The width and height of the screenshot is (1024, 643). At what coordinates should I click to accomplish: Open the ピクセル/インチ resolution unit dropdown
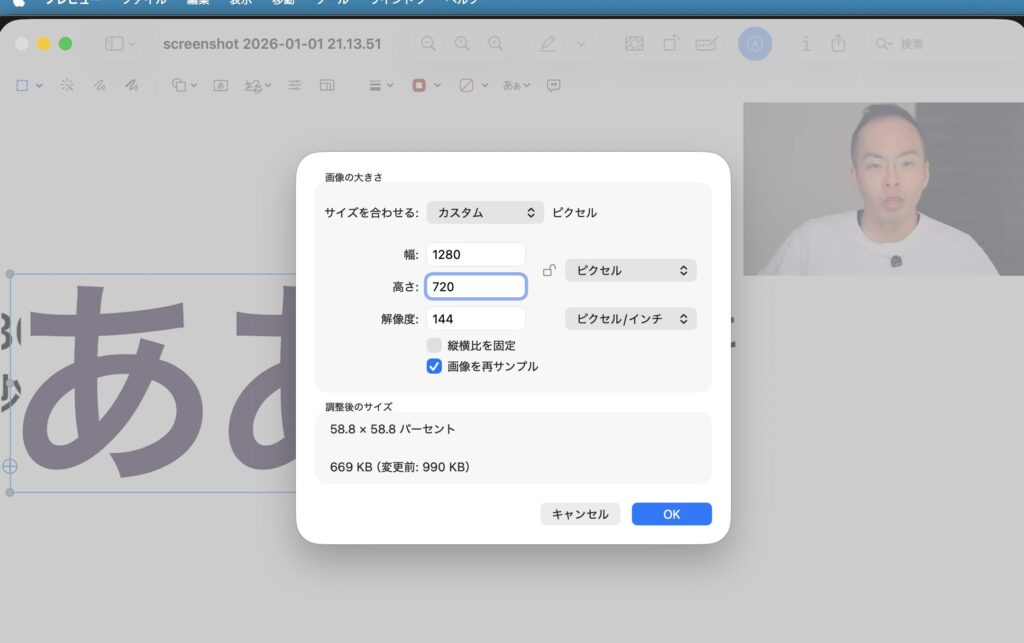click(x=630, y=319)
